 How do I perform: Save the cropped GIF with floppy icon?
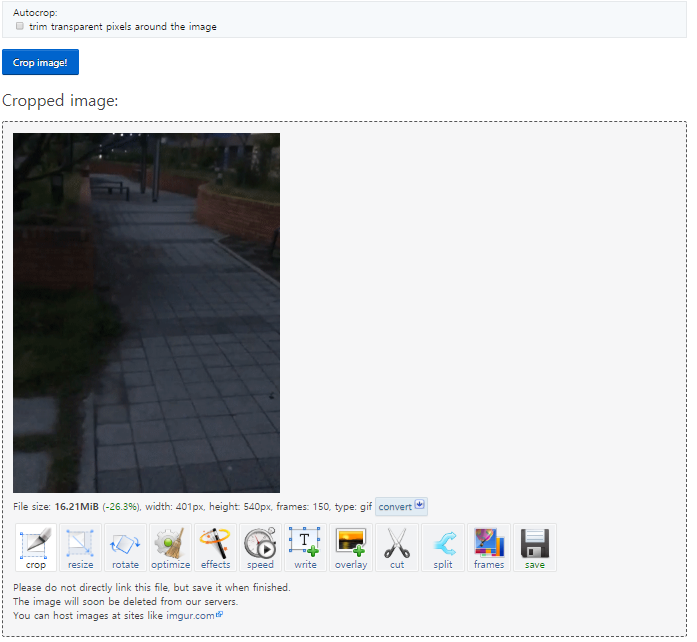pos(535,547)
